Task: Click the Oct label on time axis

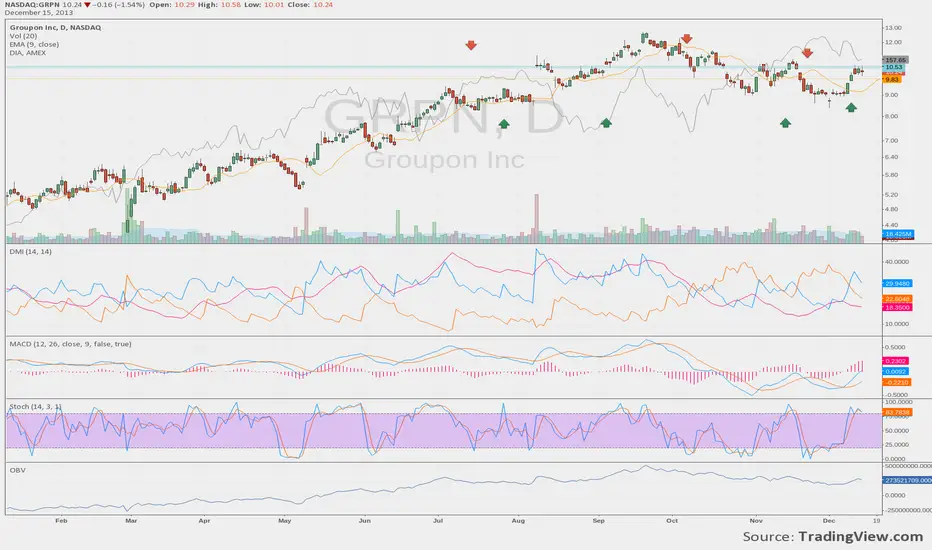Action: click(672, 521)
